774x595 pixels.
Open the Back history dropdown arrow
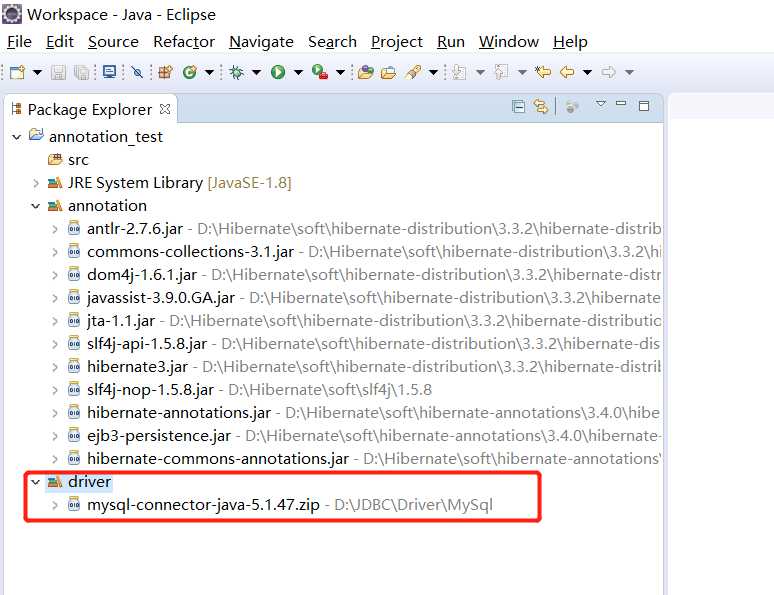587,73
